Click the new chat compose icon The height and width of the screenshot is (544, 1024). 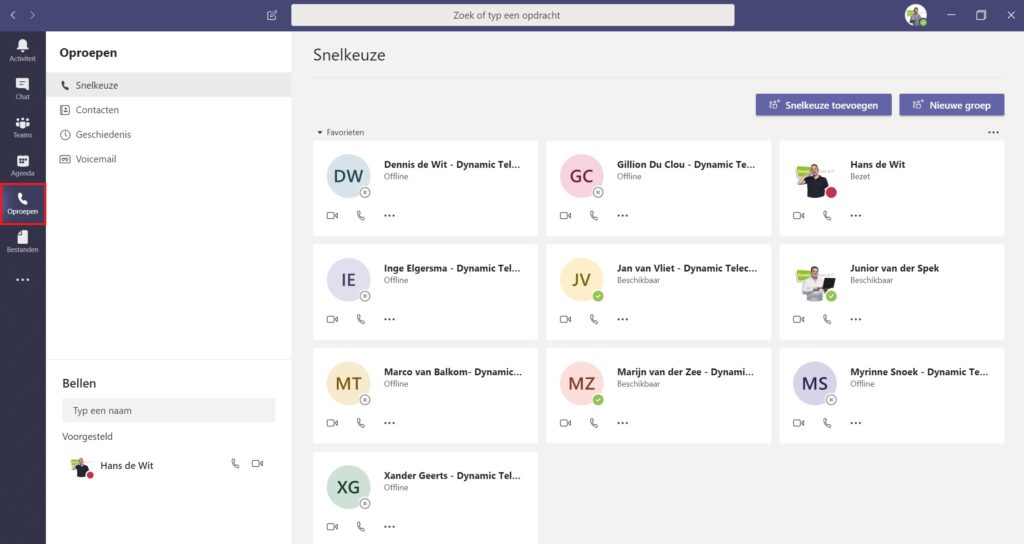coord(272,15)
